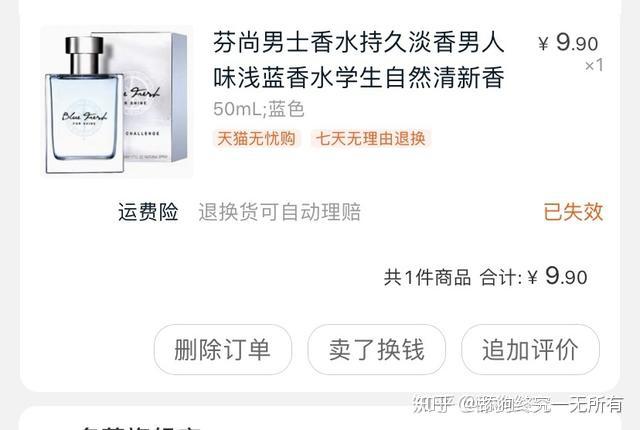The width and height of the screenshot is (640, 430).
Task: Tap the ×1 quantity indicator
Action: pos(594,65)
